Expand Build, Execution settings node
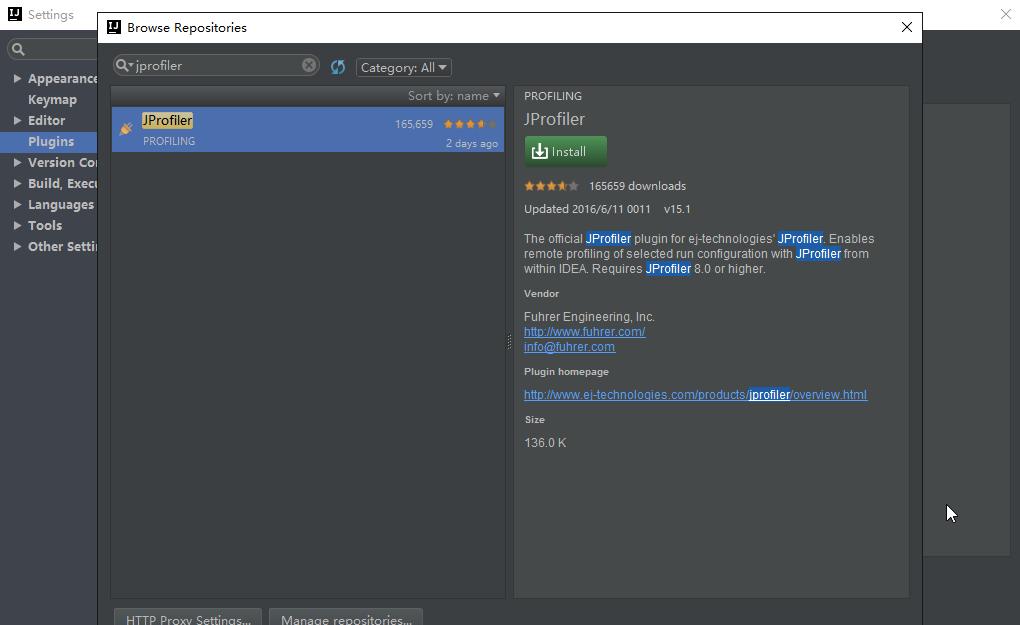This screenshot has height=625, width=1020. click(x=18, y=183)
